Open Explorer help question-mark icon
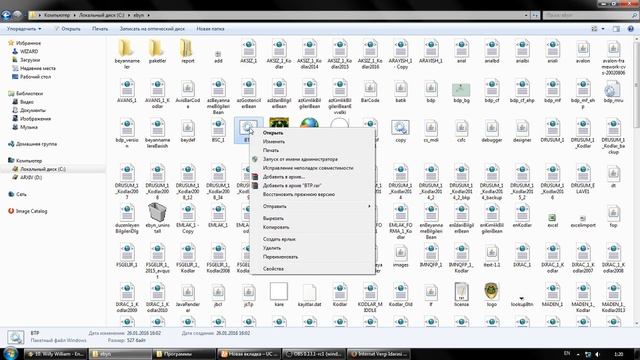 [x=631, y=29]
